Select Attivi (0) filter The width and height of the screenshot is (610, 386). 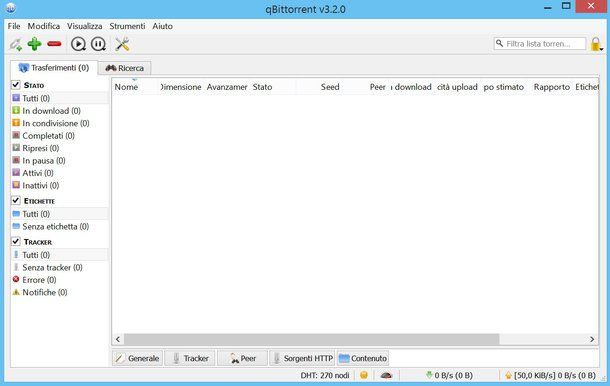coord(60,173)
